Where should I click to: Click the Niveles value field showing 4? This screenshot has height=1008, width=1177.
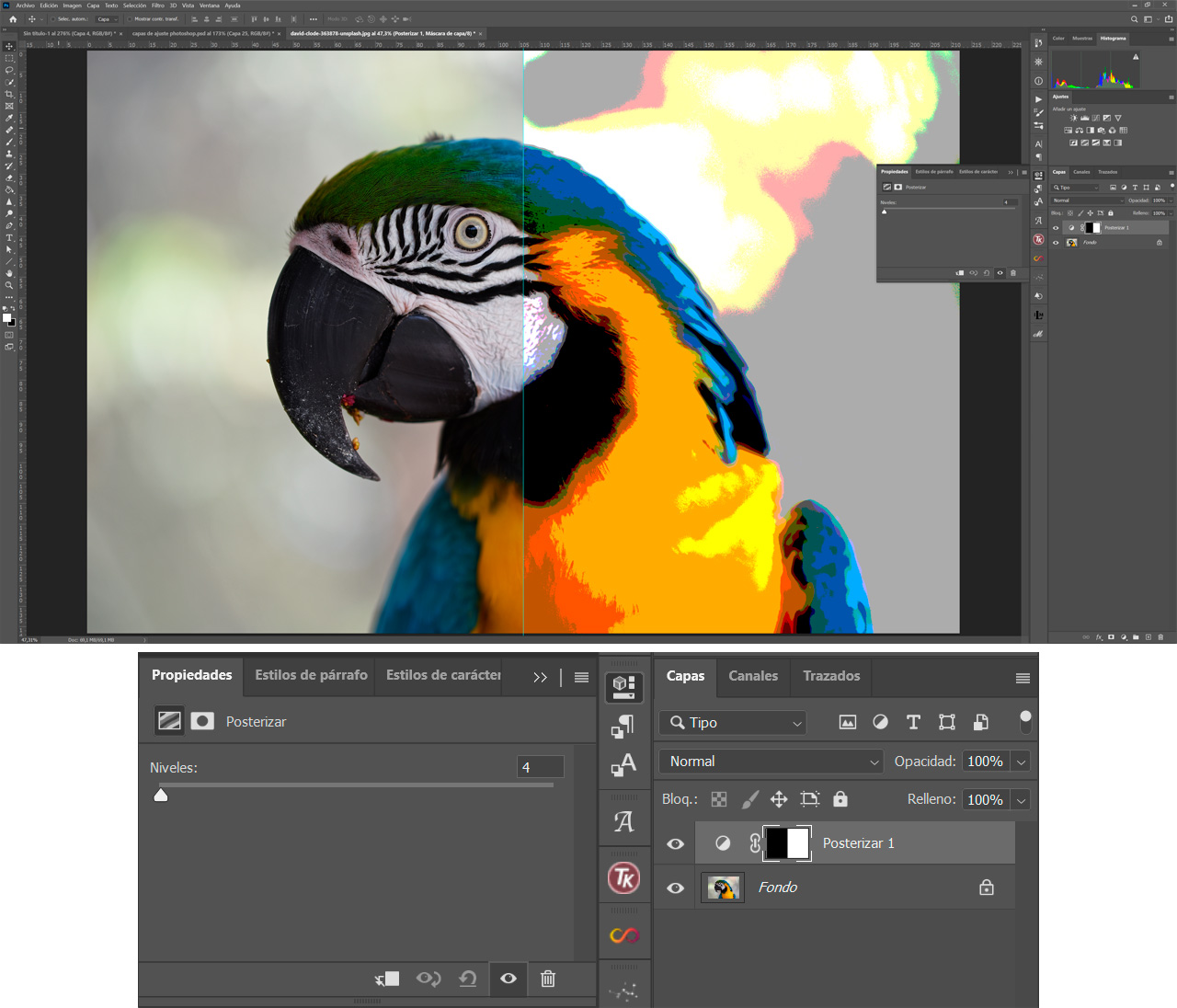tap(542, 766)
